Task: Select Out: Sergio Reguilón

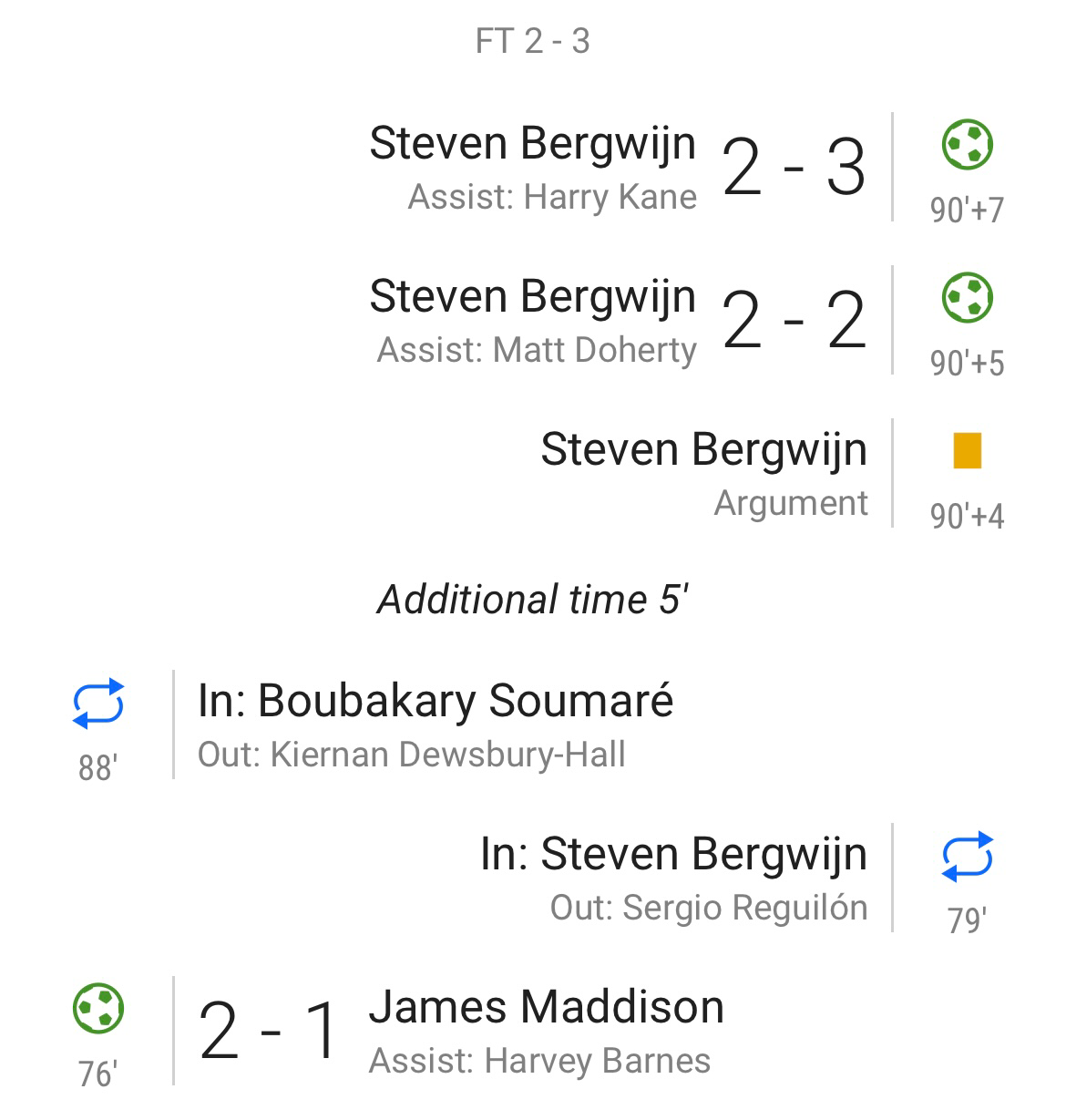Action: pos(709,908)
